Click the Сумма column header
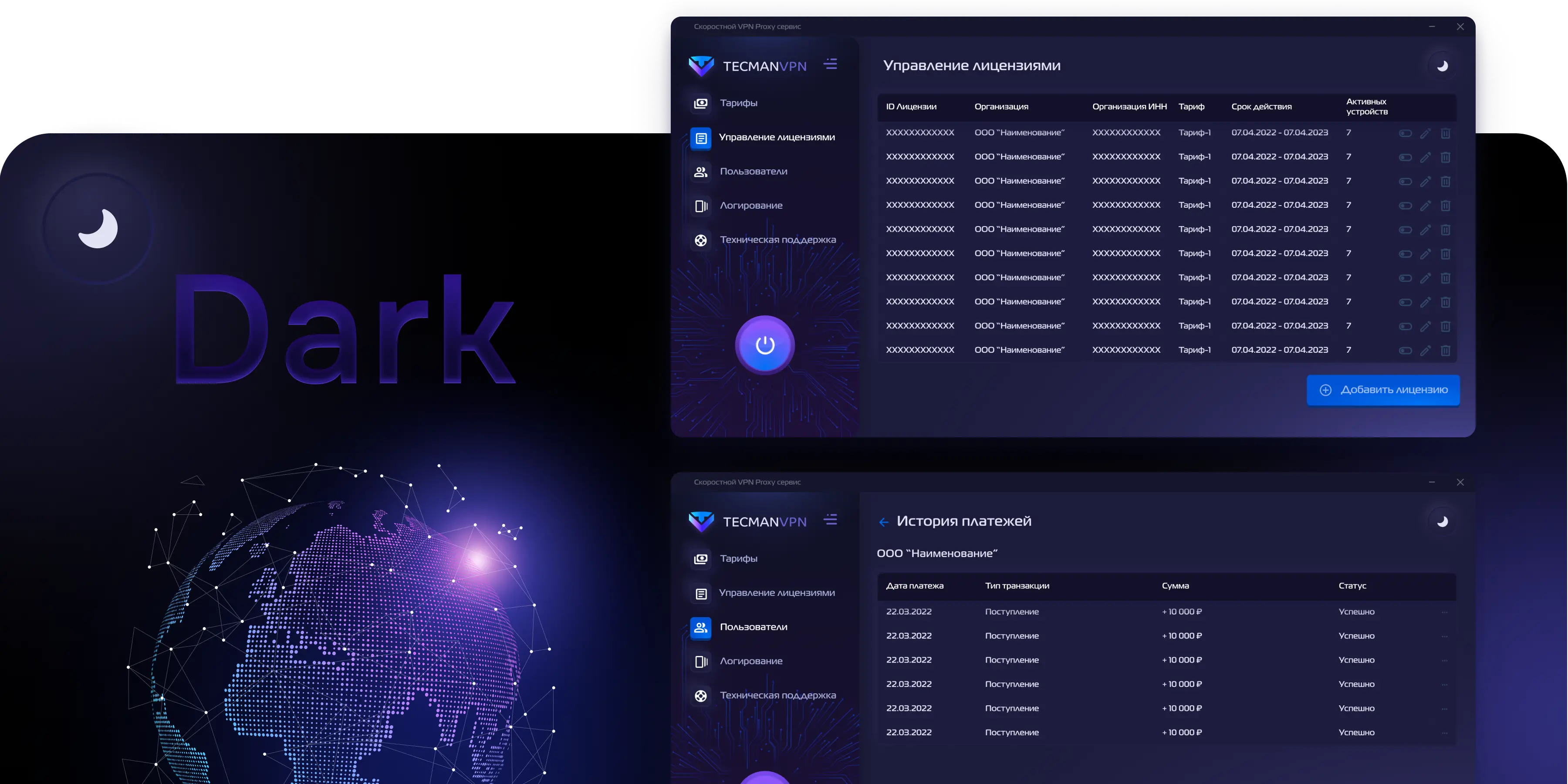1568x784 pixels. pyautogui.click(x=1175, y=586)
